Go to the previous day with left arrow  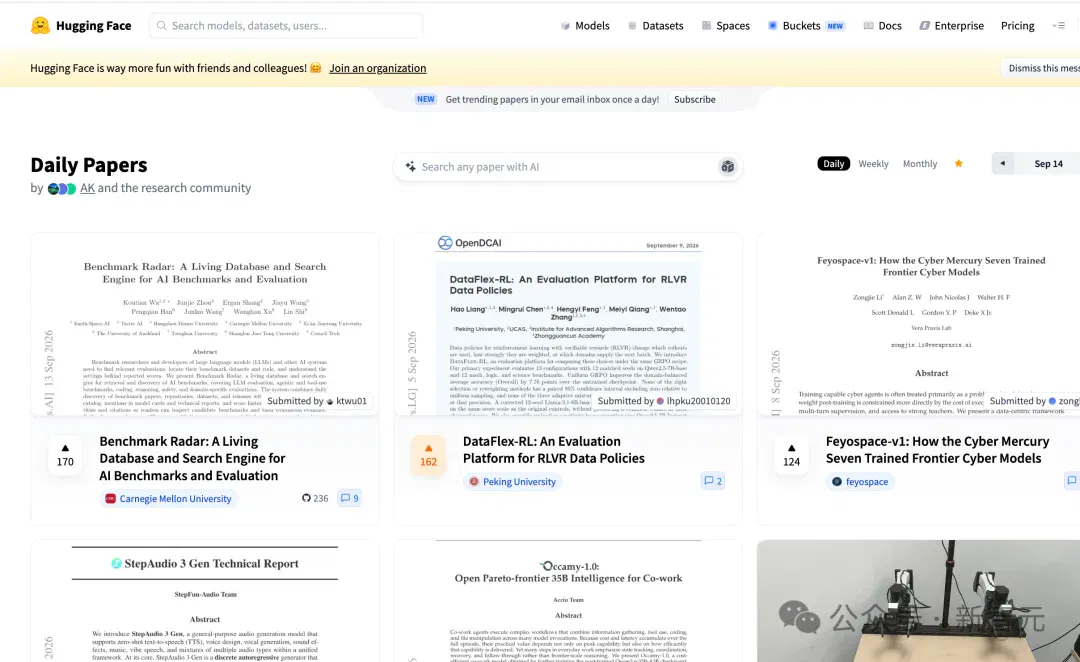1002,163
